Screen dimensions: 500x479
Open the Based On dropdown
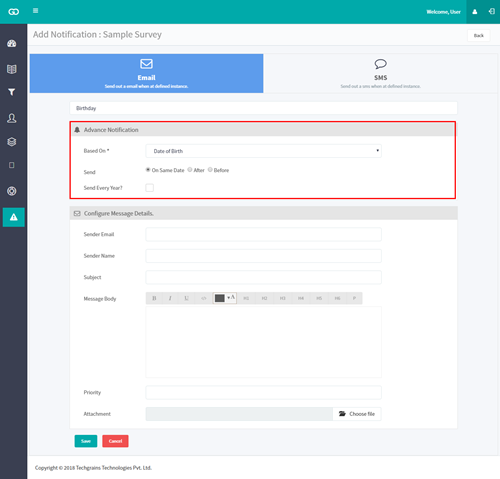(263, 151)
